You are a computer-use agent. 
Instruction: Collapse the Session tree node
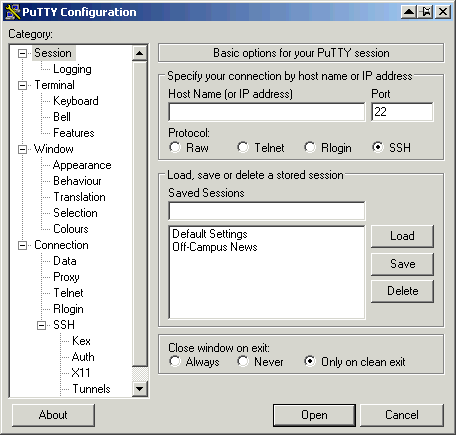point(22,53)
